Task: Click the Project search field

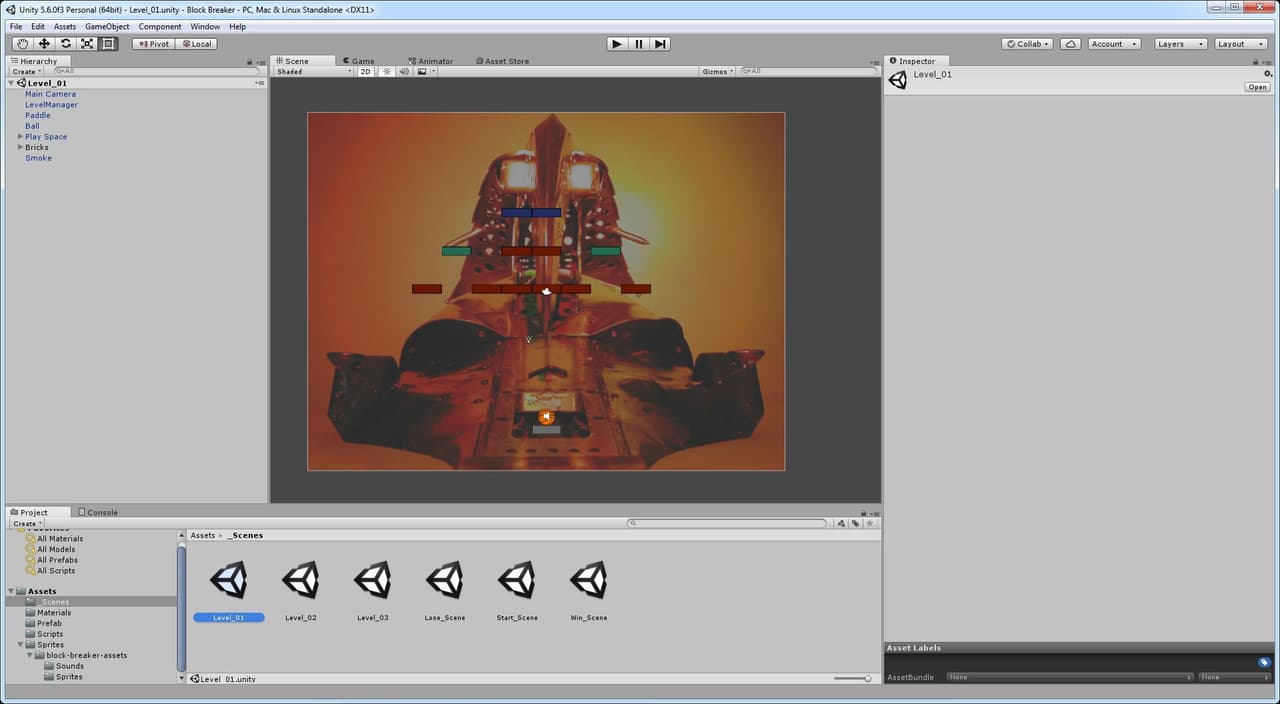Action: point(727,523)
